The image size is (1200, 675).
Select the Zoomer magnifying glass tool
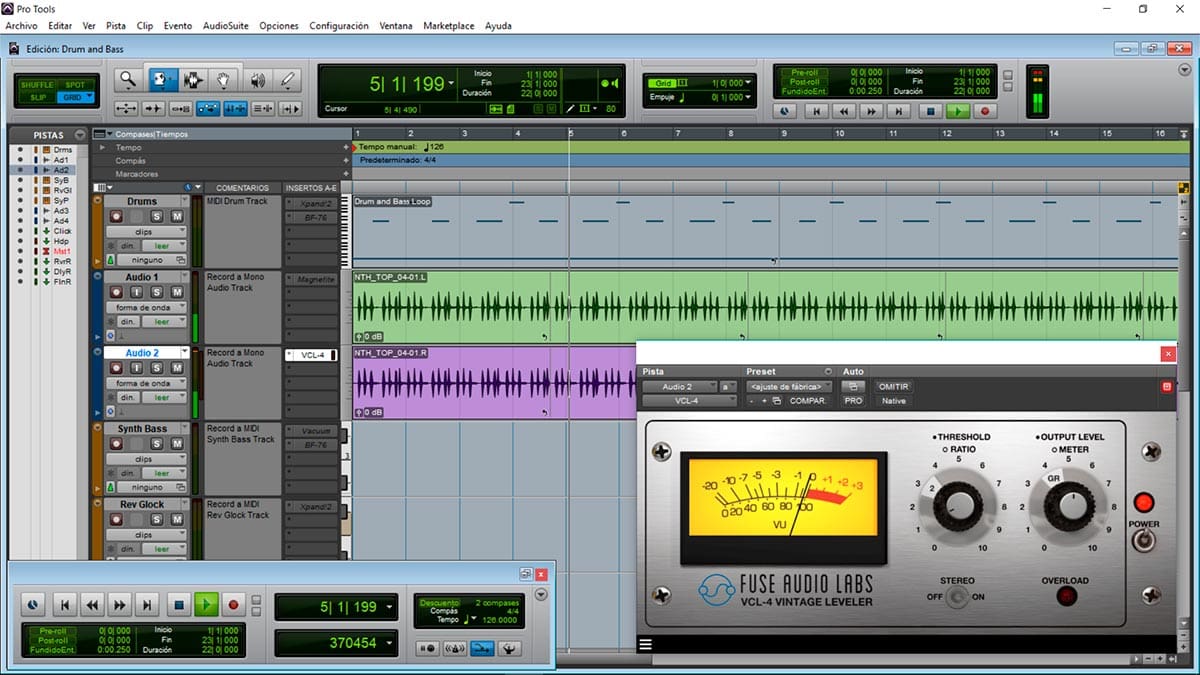tap(128, 80)
